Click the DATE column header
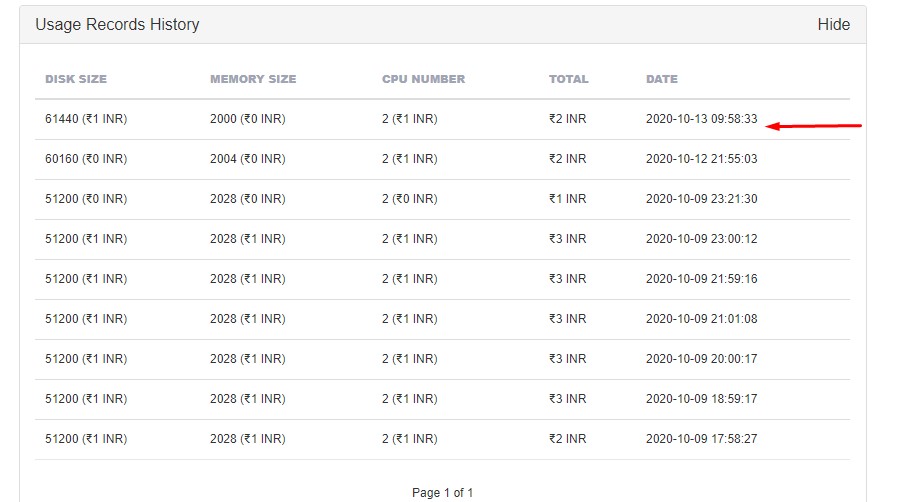Screen dimensions: 907x502 tap(662, 79)
